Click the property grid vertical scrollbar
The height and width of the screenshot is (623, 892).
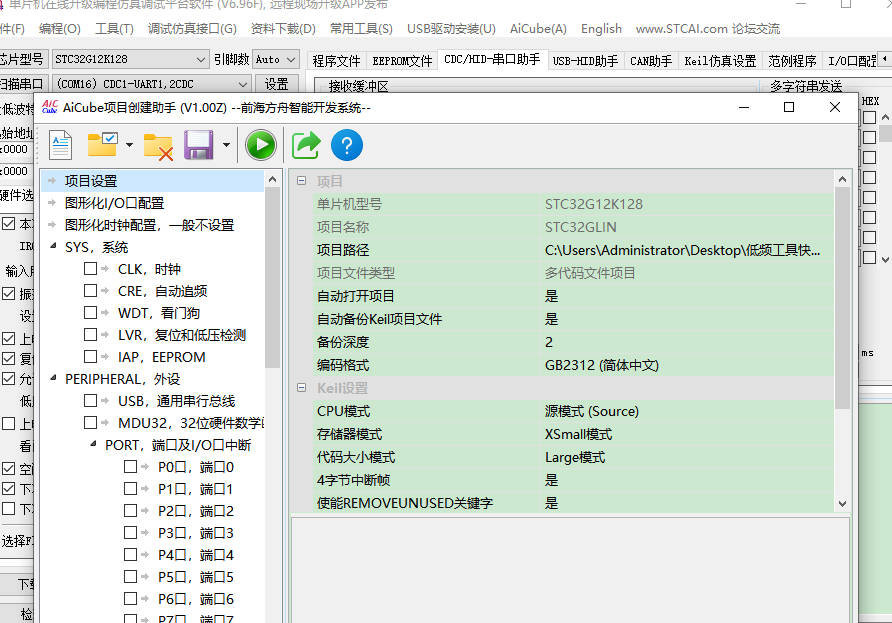point(841,300)
